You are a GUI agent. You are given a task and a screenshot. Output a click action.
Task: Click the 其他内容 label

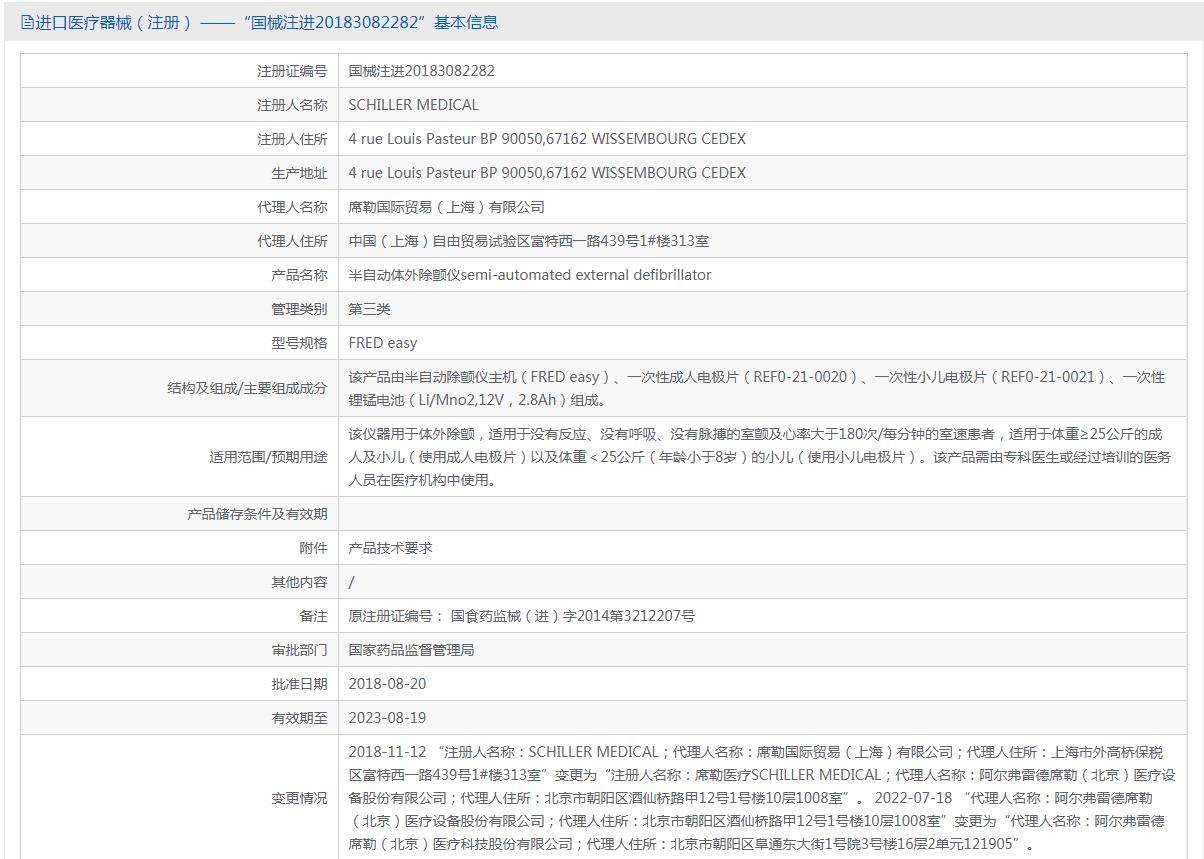click(299, 582)
